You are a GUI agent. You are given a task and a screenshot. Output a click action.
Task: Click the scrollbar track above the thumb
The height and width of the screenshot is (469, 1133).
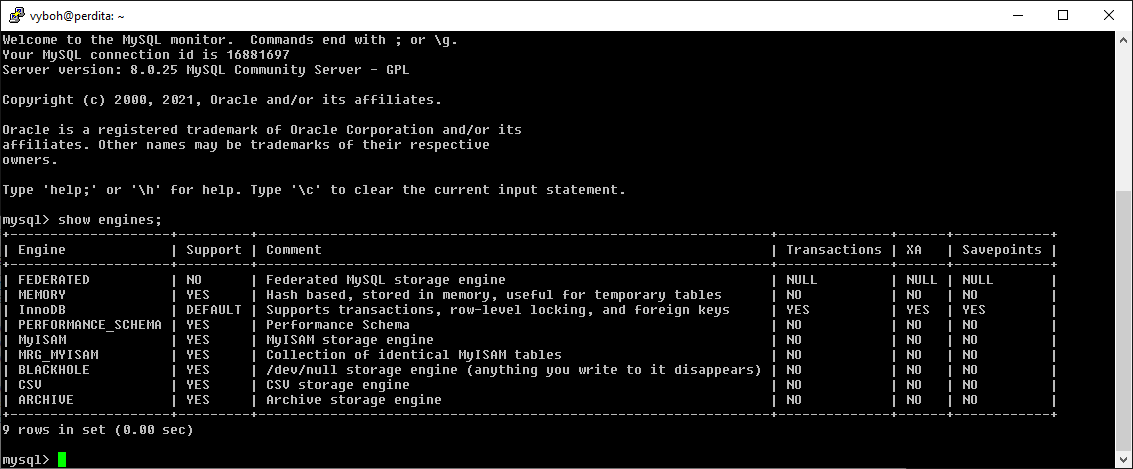(x=1124, y=117)
